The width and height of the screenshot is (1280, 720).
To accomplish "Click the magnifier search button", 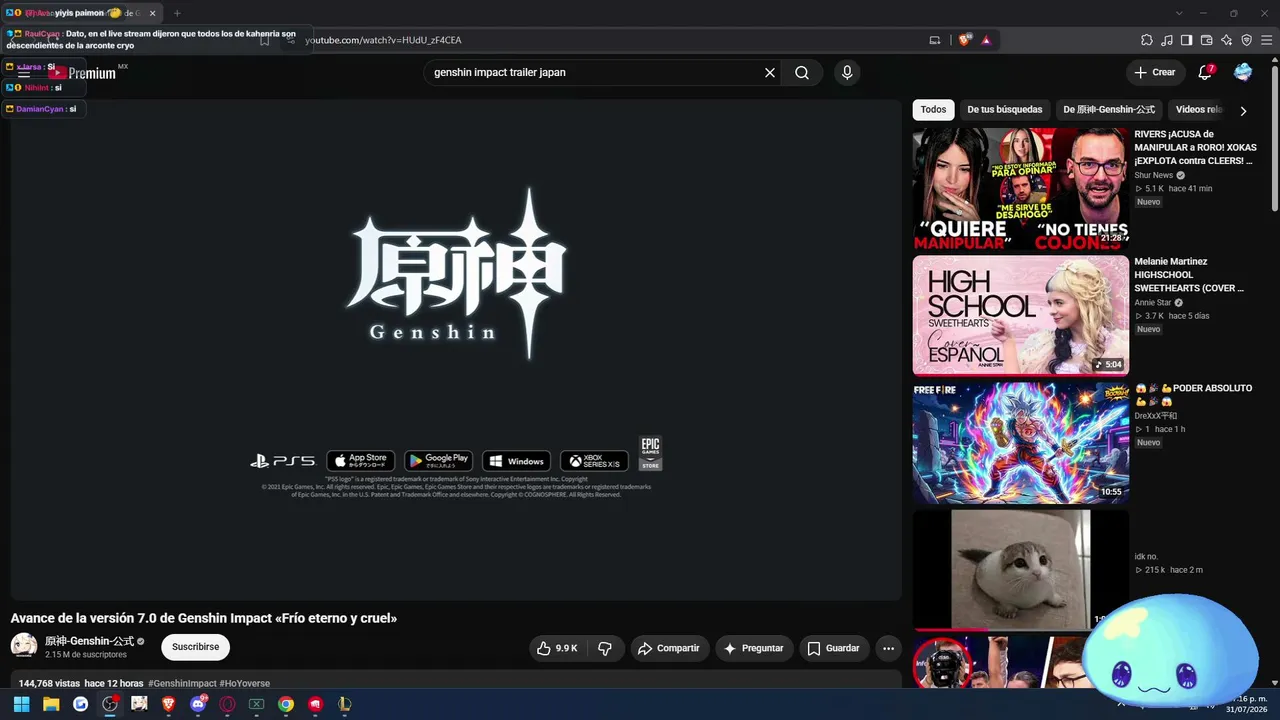I will (802, 73).
